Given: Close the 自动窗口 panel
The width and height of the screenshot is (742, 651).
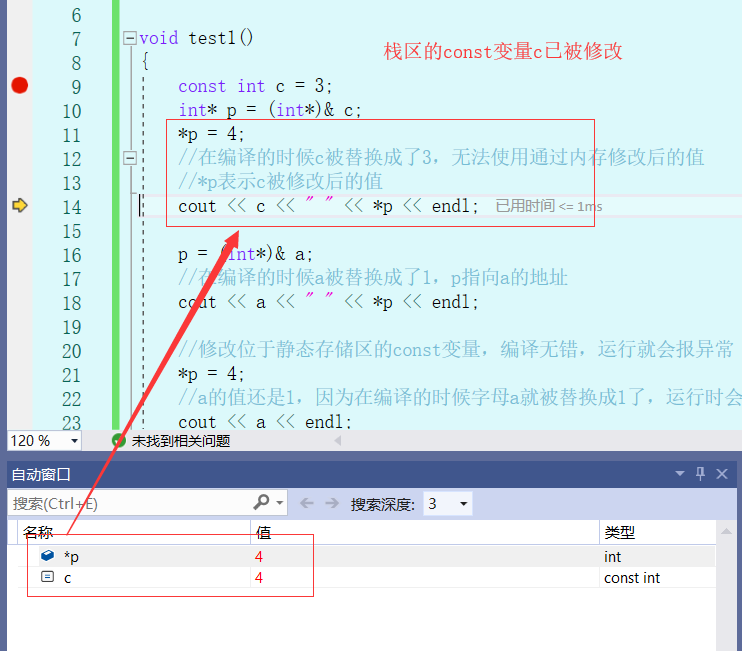Looking at the screenshot, I should 722,474.
